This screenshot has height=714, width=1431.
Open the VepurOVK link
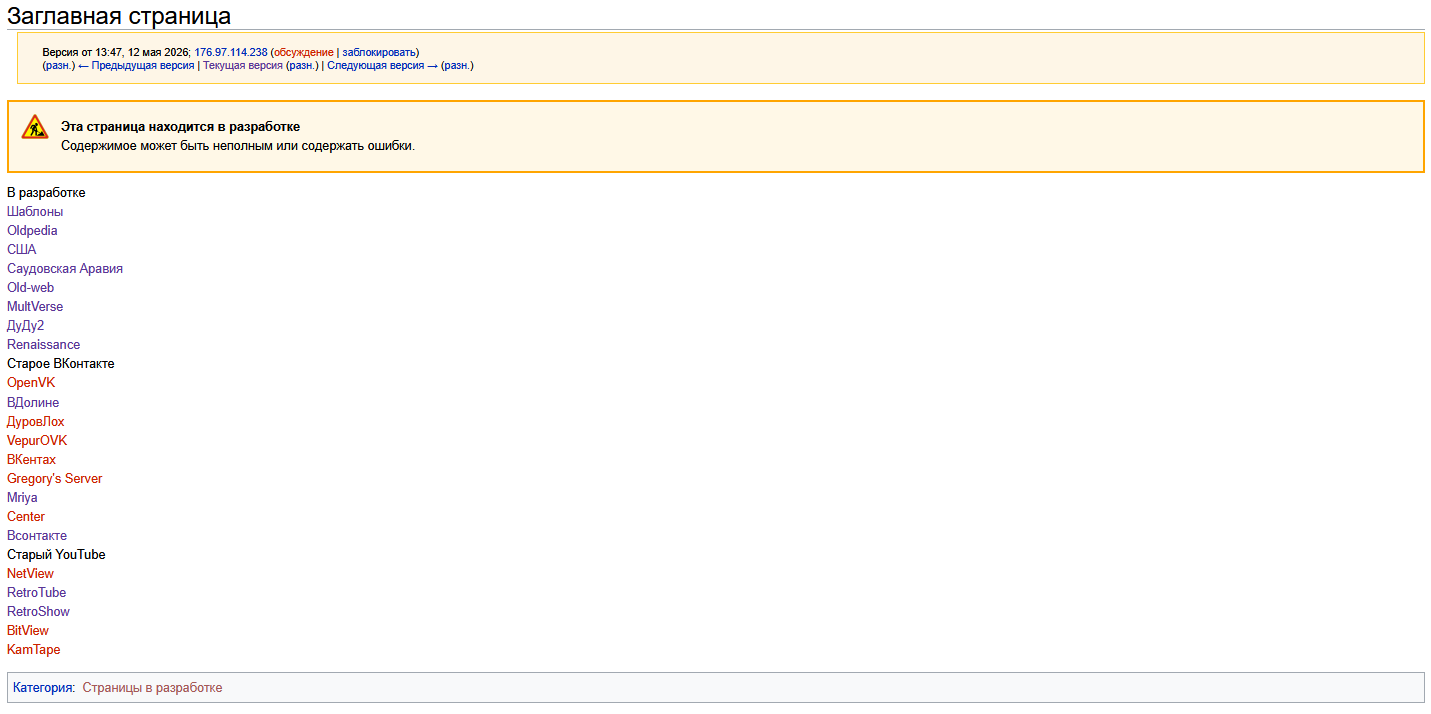[37, 440]
